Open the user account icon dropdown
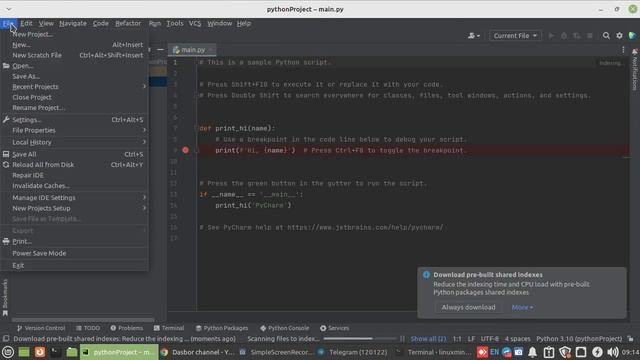The image size is (640, 360). click(473, 36)
